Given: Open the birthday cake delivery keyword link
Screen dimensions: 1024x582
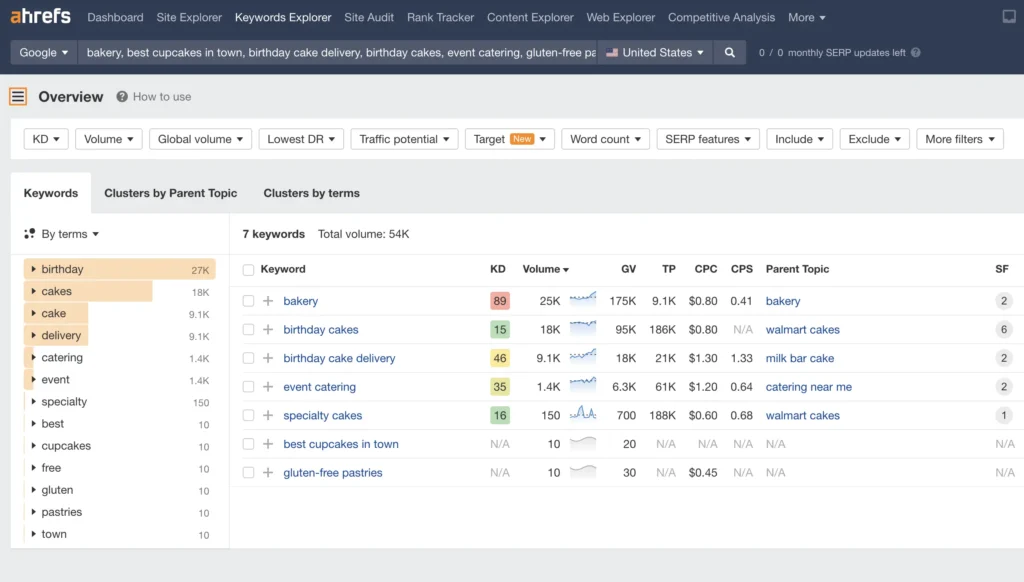Looking at the screenshot, I should pos(339,358).
